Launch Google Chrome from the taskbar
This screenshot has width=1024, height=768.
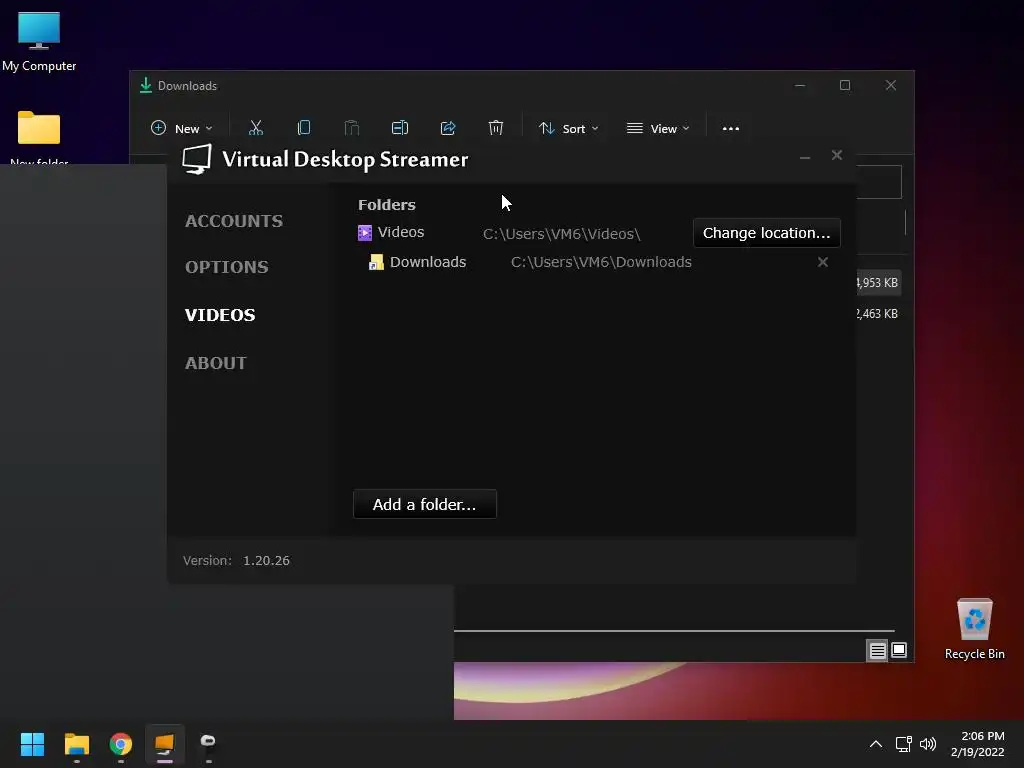coord(121,744)
